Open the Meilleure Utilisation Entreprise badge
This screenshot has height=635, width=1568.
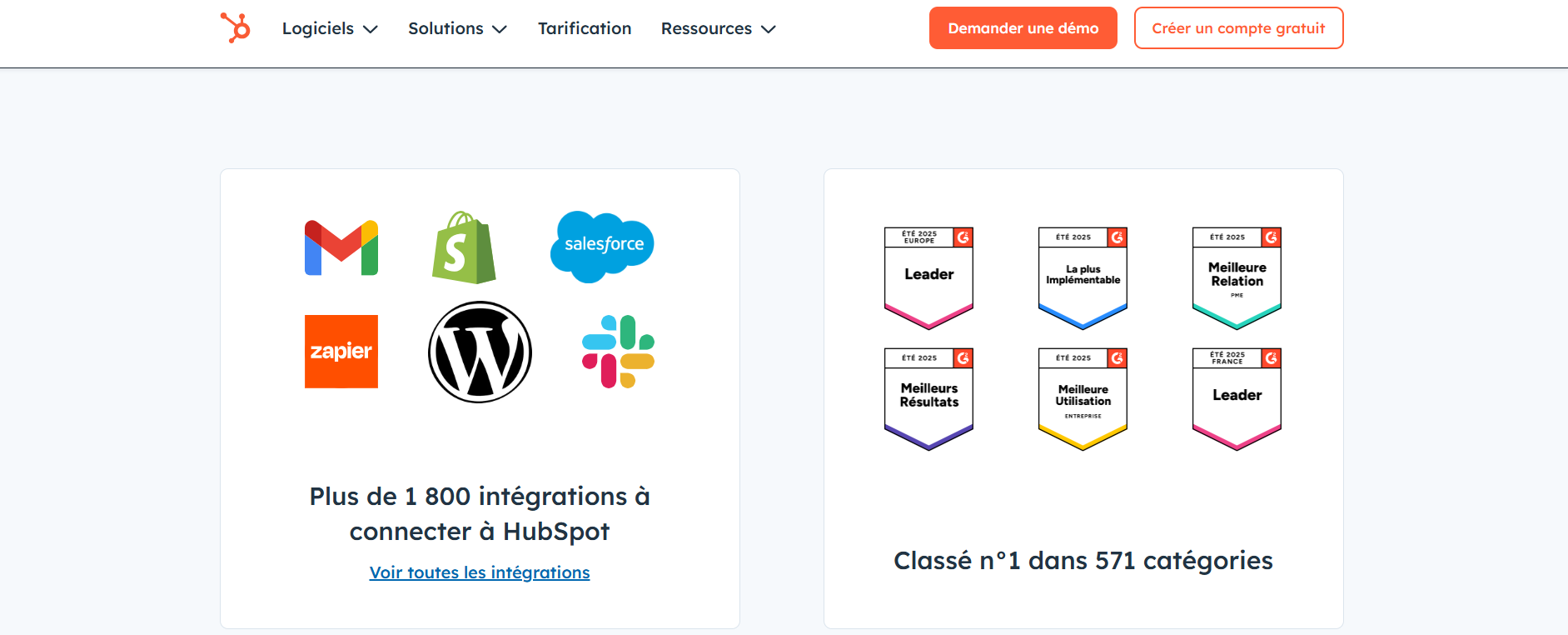(x=1083, y=398)
